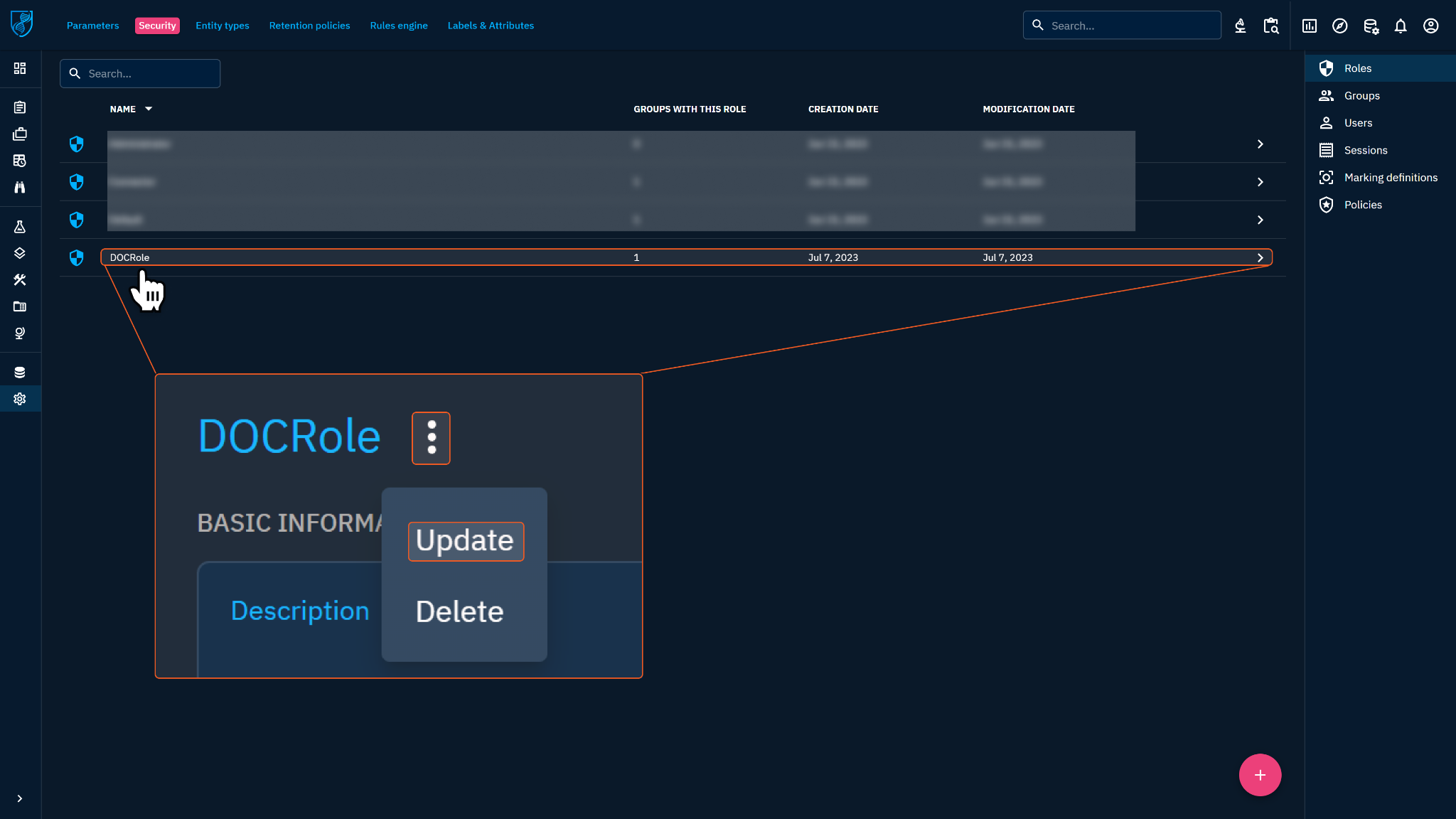Click the dashboard icon in left sidebar

click(20, 68)
